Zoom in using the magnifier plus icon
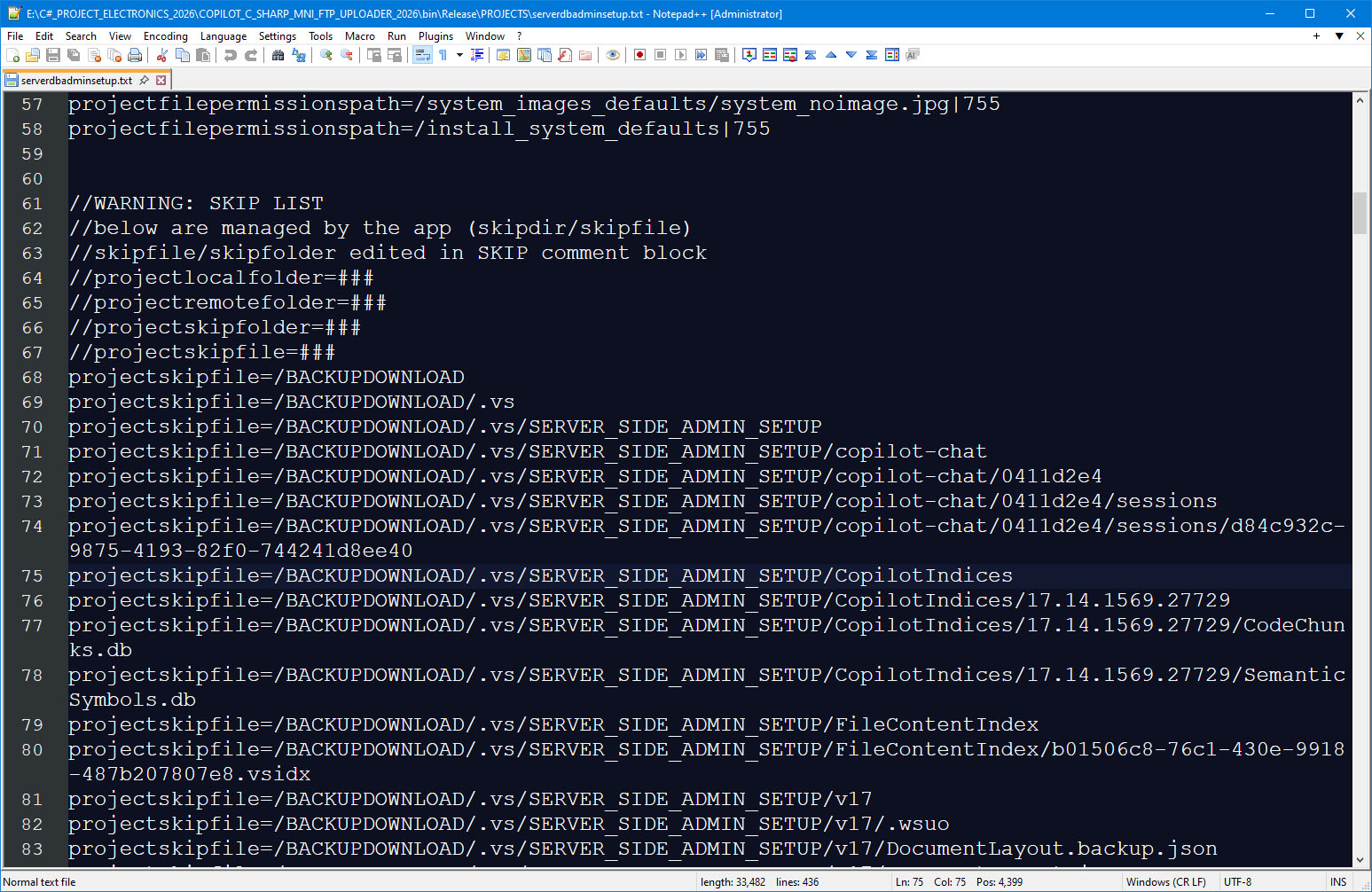 (x=326, y=55)
